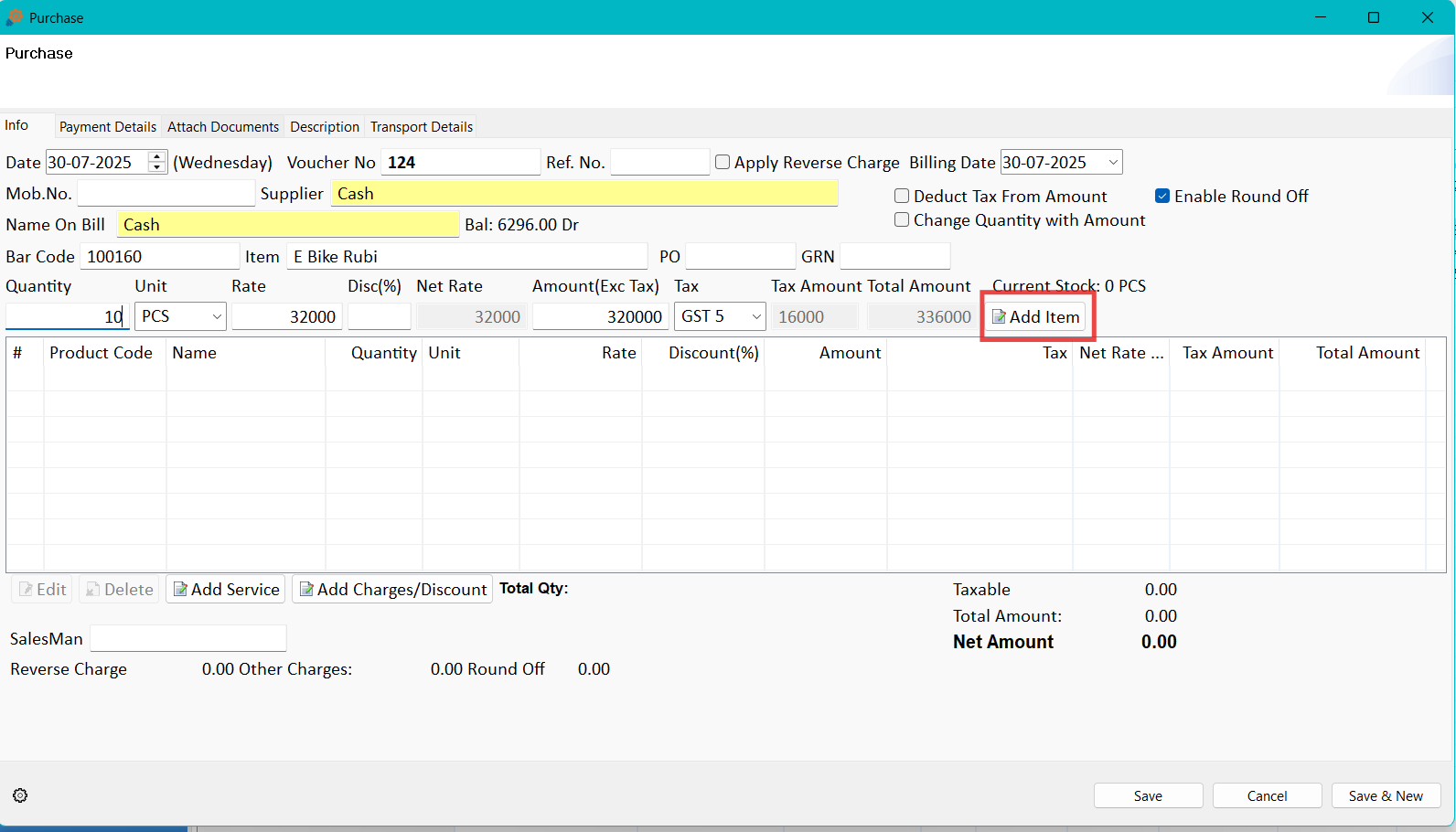Switch to Attach Documents tab

pyautogui.click(x=223, y=127)
